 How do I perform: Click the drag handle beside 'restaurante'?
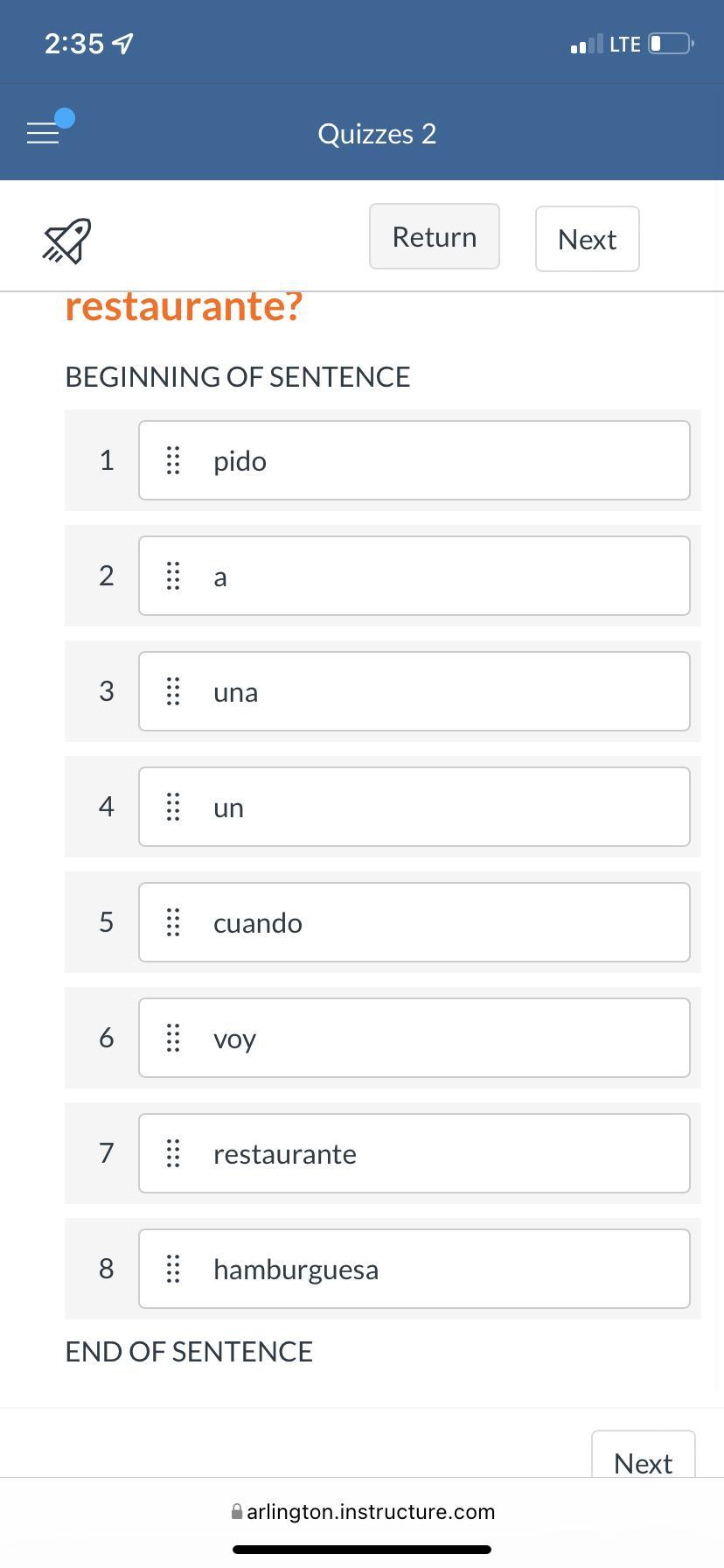(x=173, y=1153)
